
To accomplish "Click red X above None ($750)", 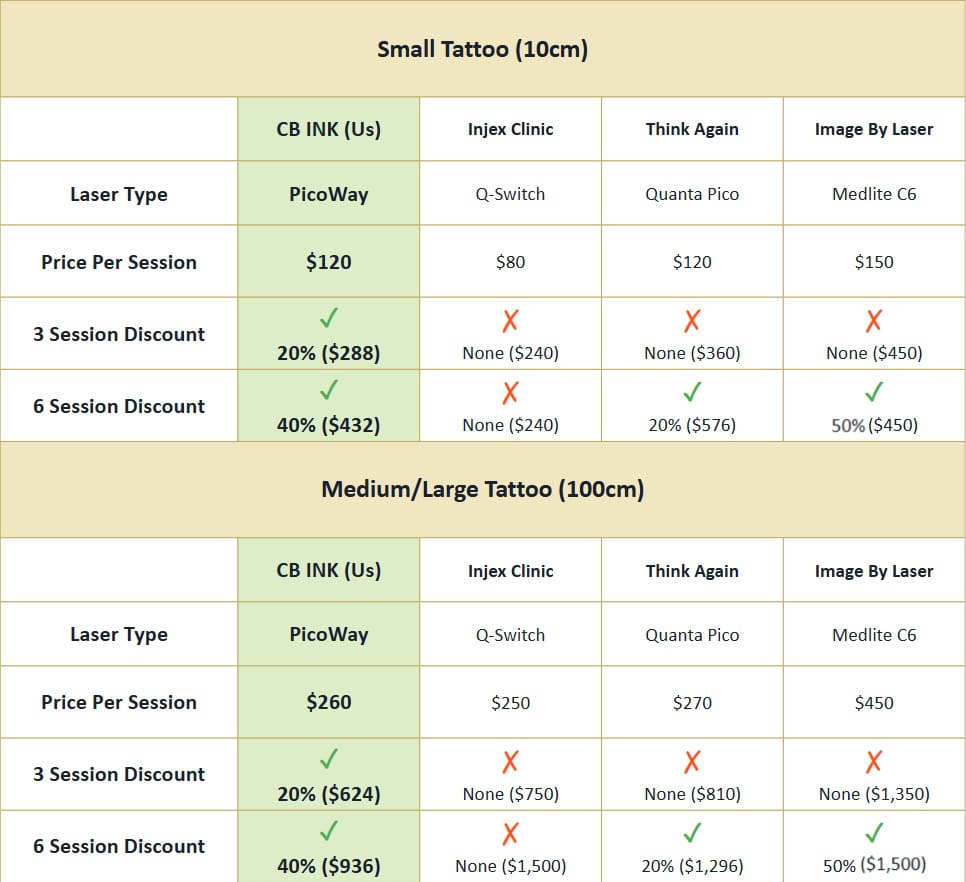I will point(510,762).
